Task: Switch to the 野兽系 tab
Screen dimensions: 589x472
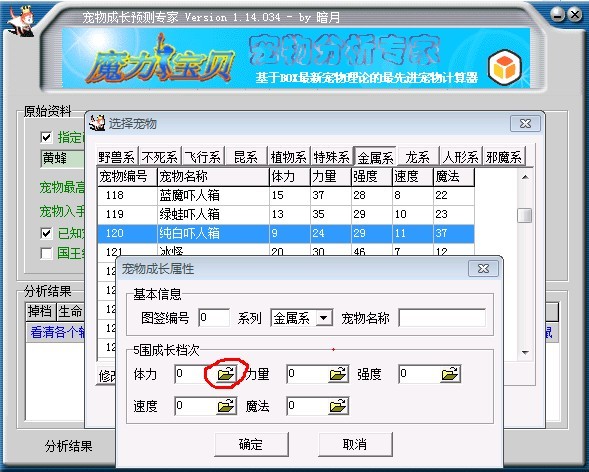Action: (x=117, y=157)
